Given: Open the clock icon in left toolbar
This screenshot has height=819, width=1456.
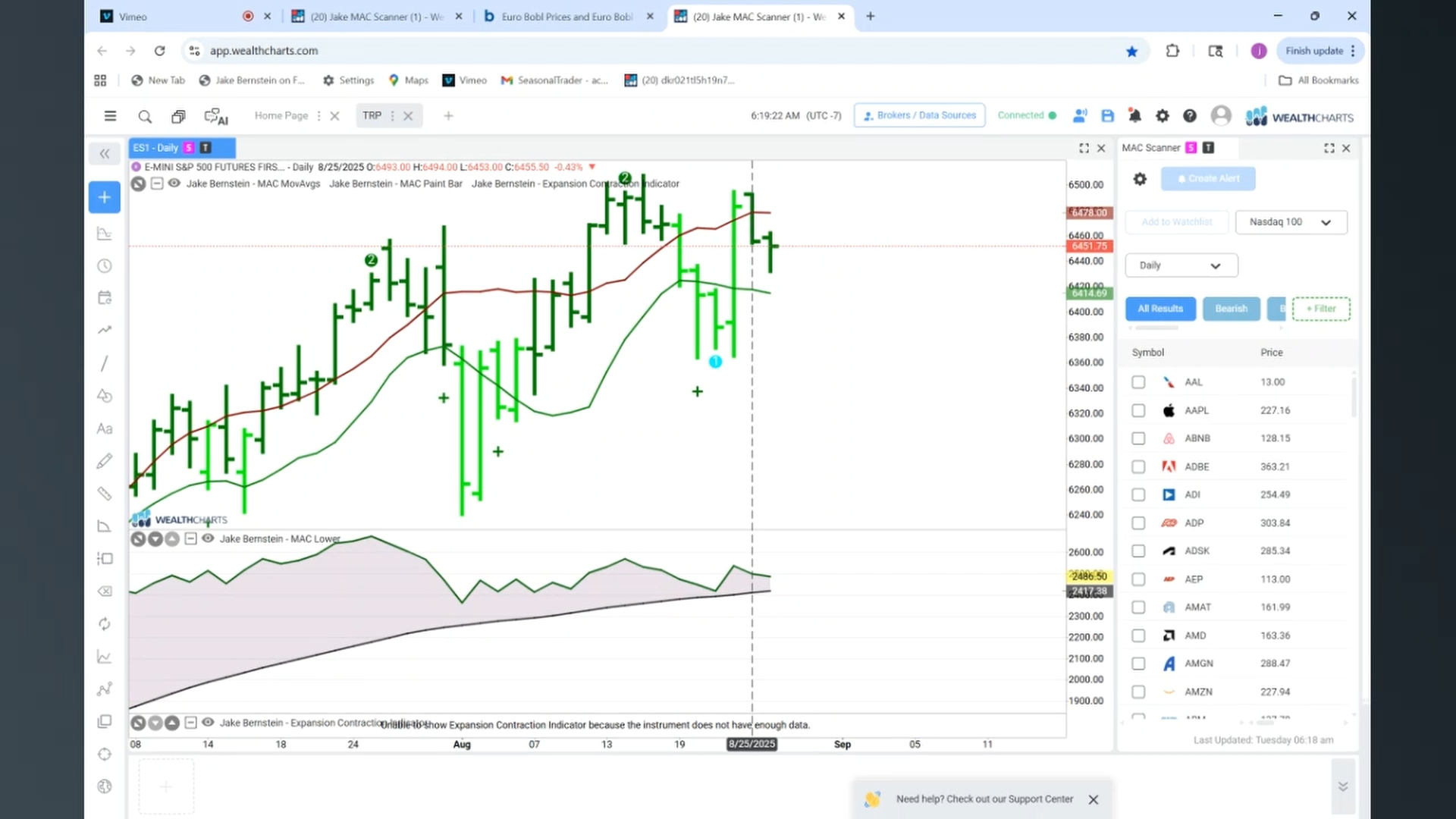Looking at the screenshot, I should 105,266.
